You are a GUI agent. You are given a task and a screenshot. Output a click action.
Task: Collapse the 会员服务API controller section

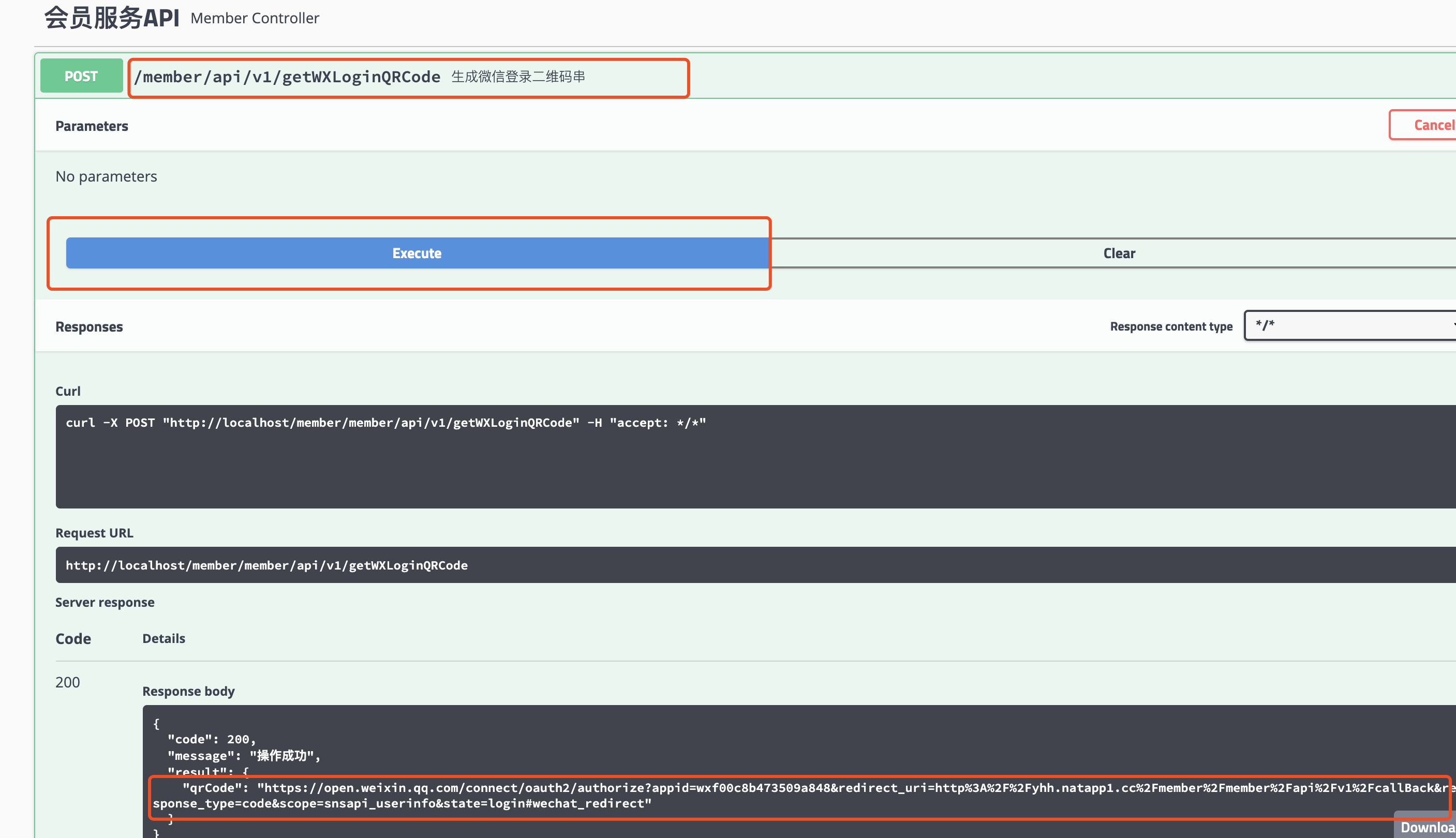pyautogui.click(x=112, y=18)
